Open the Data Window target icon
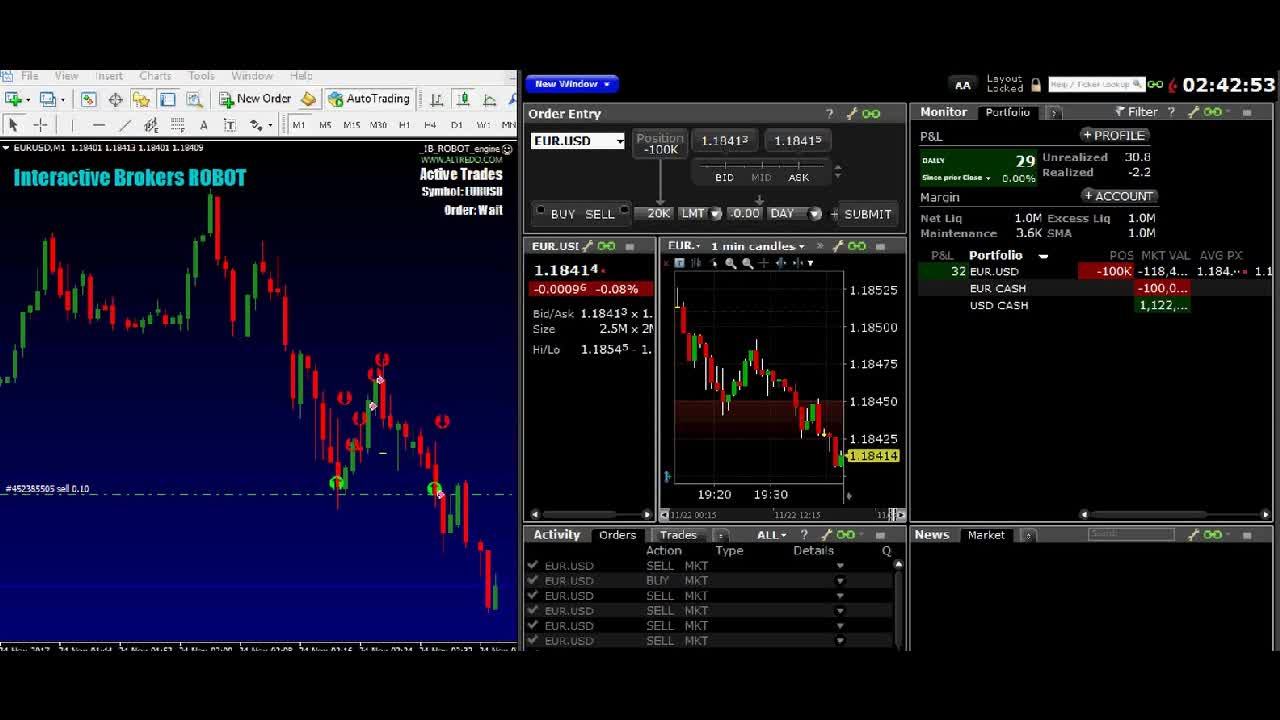 pyautogui.click(x=115, y=99)
